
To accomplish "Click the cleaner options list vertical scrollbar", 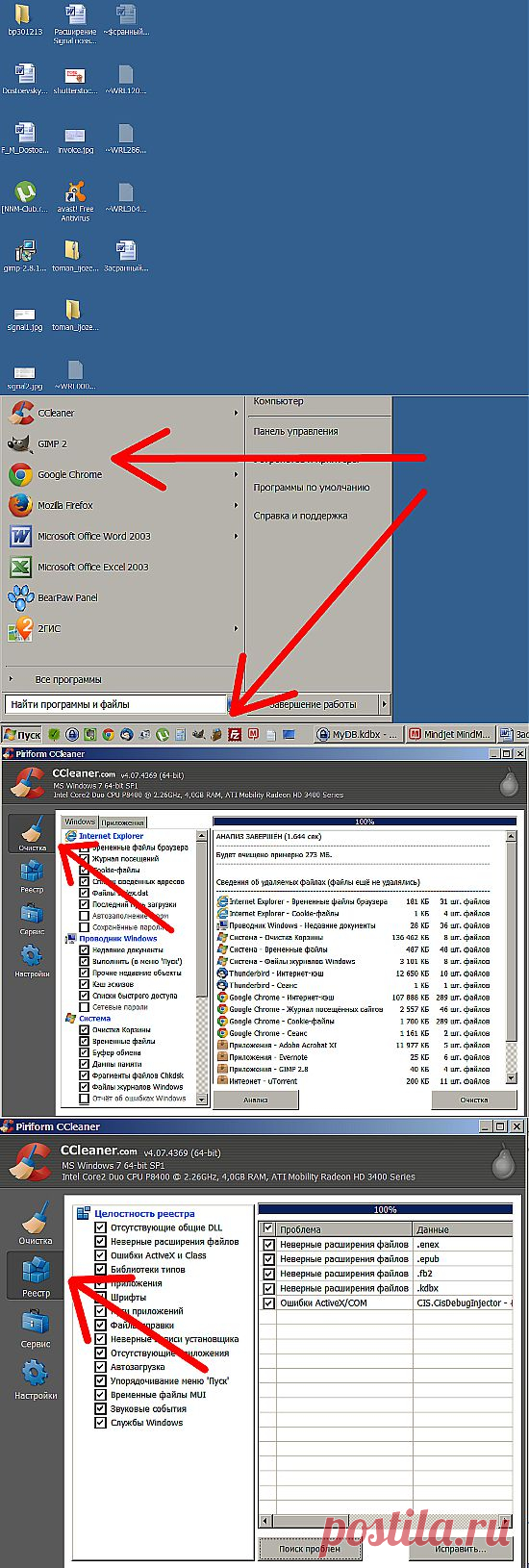I will [x=202, y=967].
